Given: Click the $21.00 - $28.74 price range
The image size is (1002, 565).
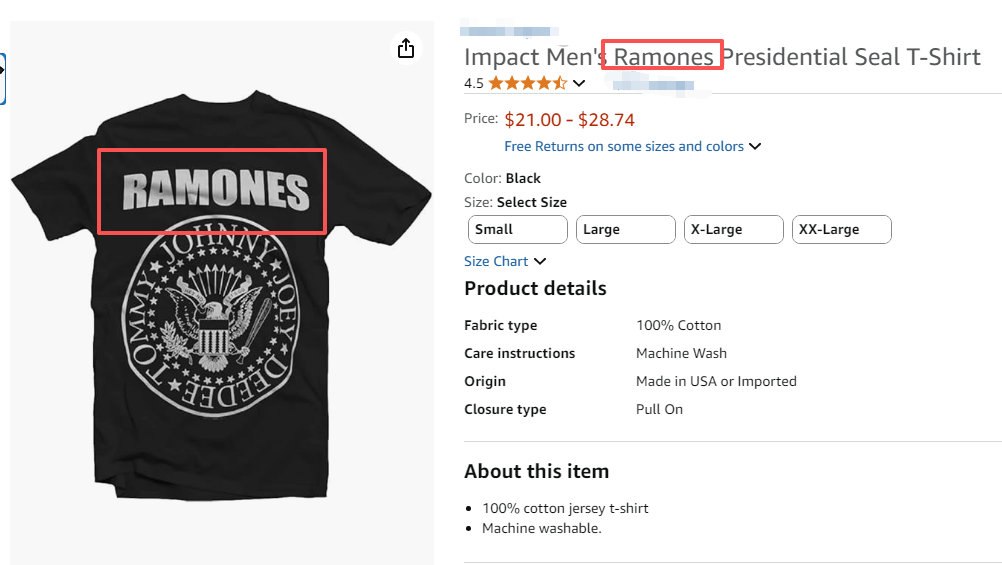Looking at the screenshot, I should tap(569, 120).
